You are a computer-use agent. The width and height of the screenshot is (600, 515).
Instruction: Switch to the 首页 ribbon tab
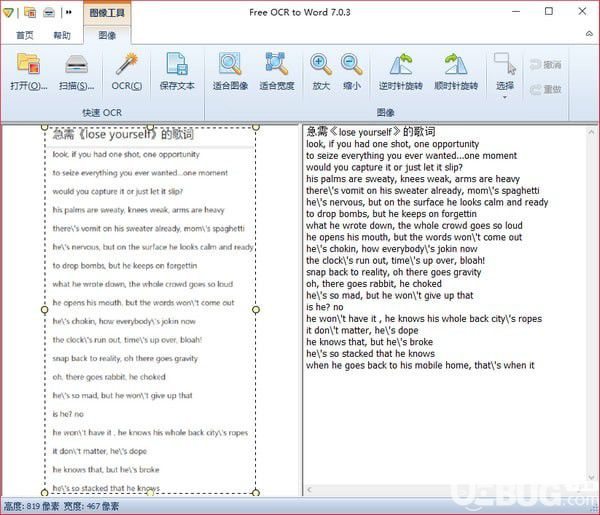25,35
